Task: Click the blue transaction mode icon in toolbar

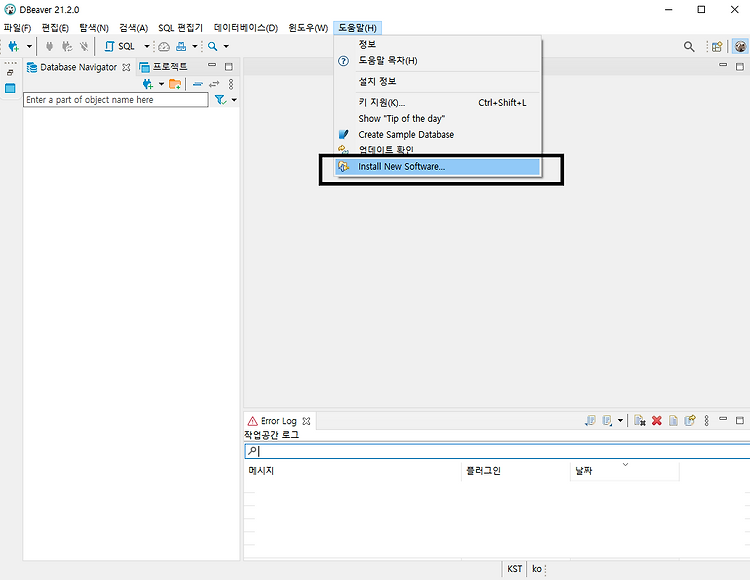Action: 181,46
